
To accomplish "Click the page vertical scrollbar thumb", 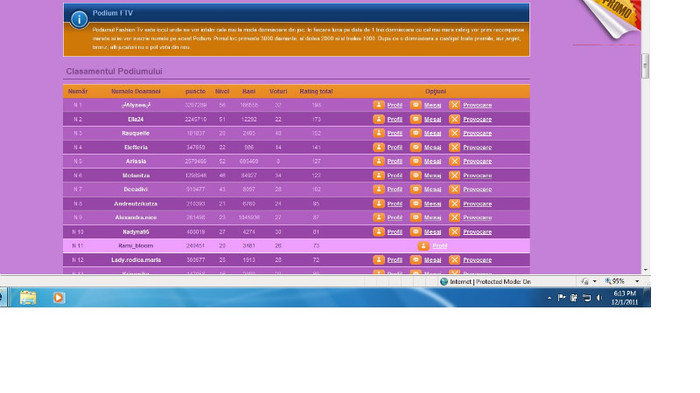I will [645, 66].
